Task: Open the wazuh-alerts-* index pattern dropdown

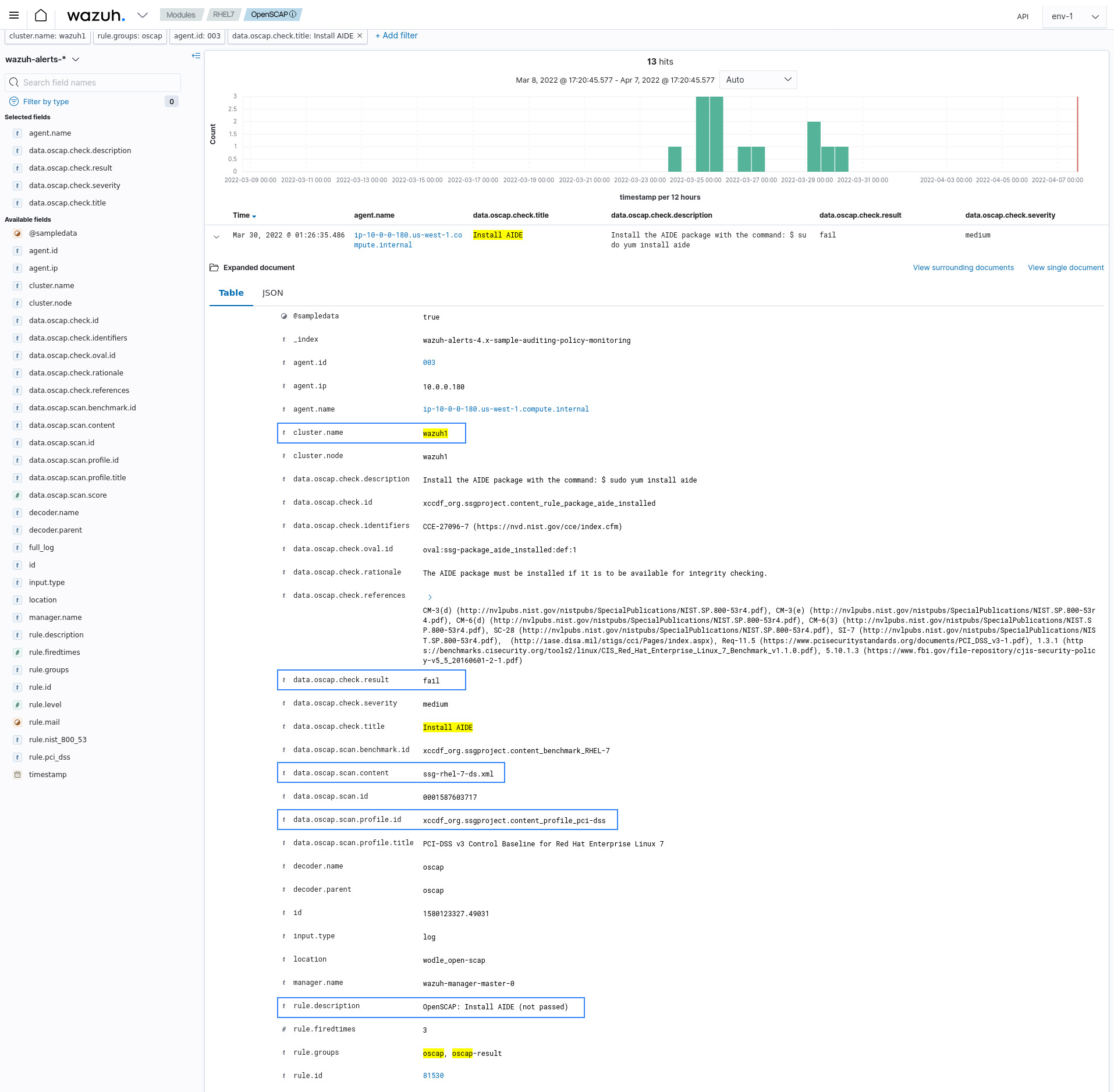Action: 42,59
